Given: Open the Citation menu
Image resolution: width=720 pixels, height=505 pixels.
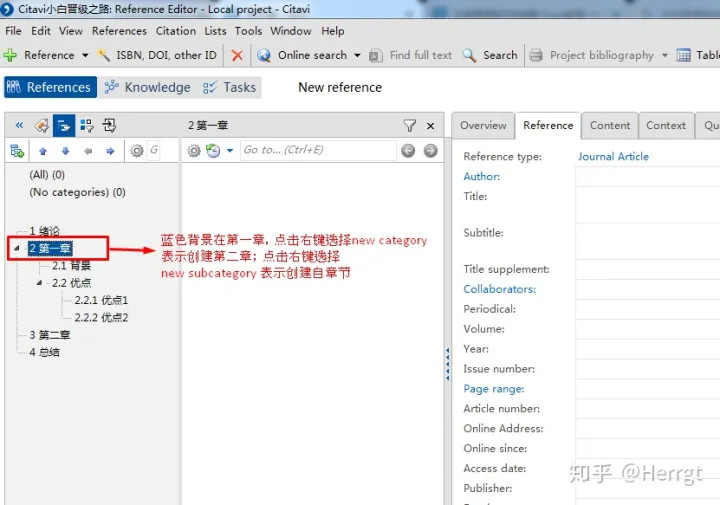Looking at the screenshot, I should point(176,31).
